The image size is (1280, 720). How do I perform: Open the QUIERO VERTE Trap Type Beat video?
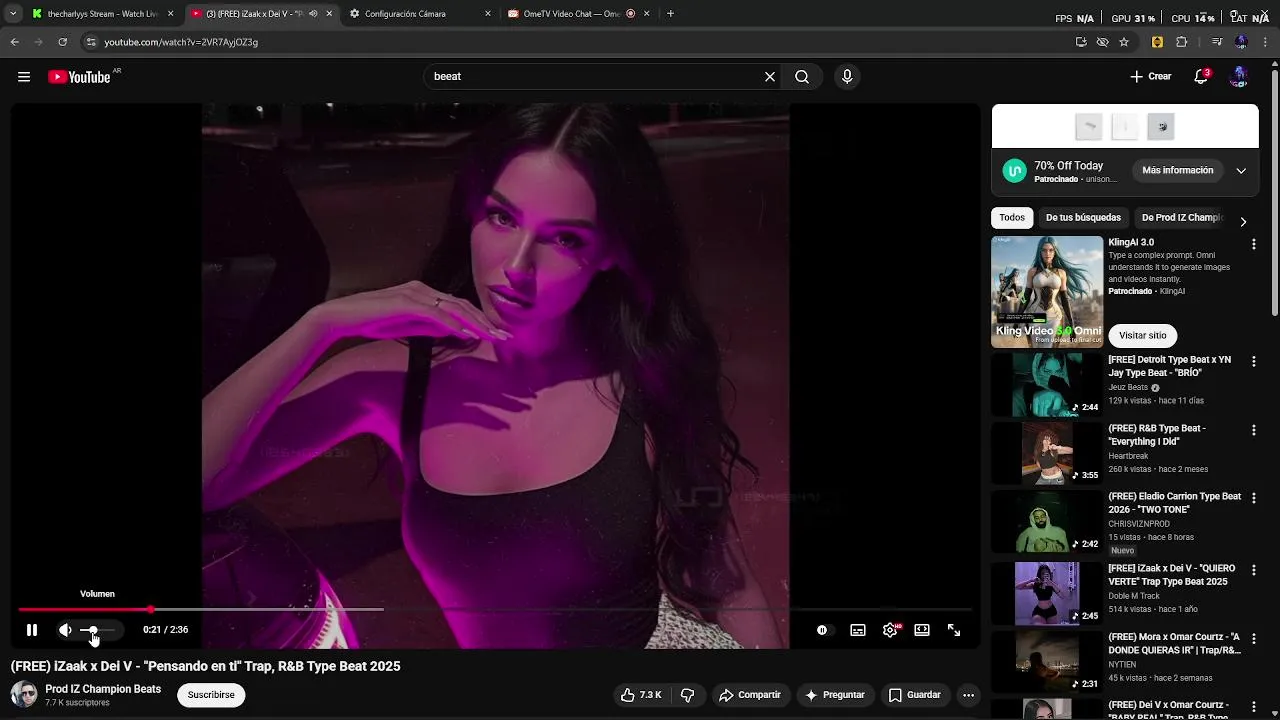[x=1047, y=593]
